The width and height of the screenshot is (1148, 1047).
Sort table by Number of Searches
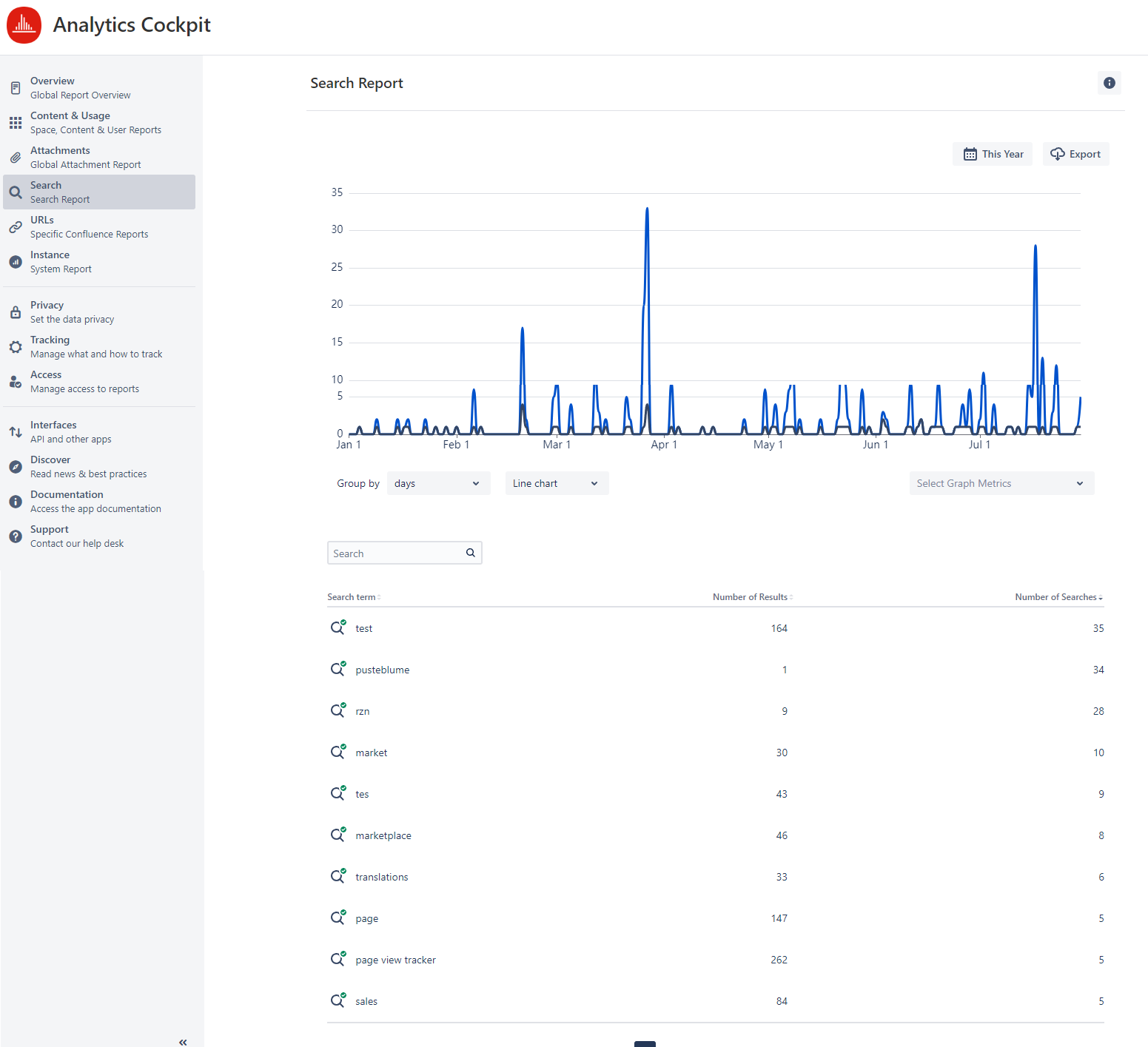point(1058,597)
